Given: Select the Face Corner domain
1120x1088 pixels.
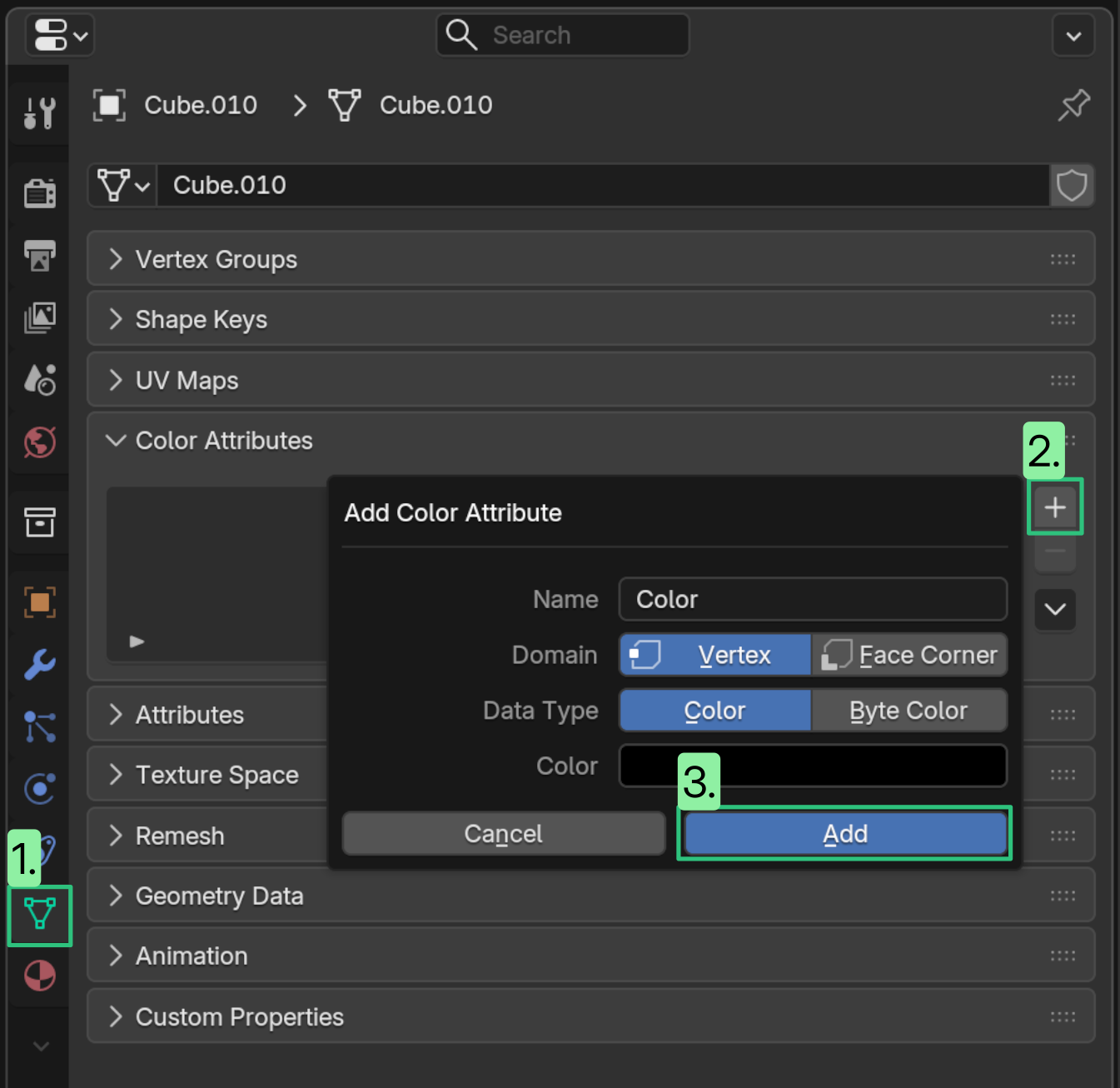Looking at the screenshot, I should pyautogui.click(x=909, y=655).
